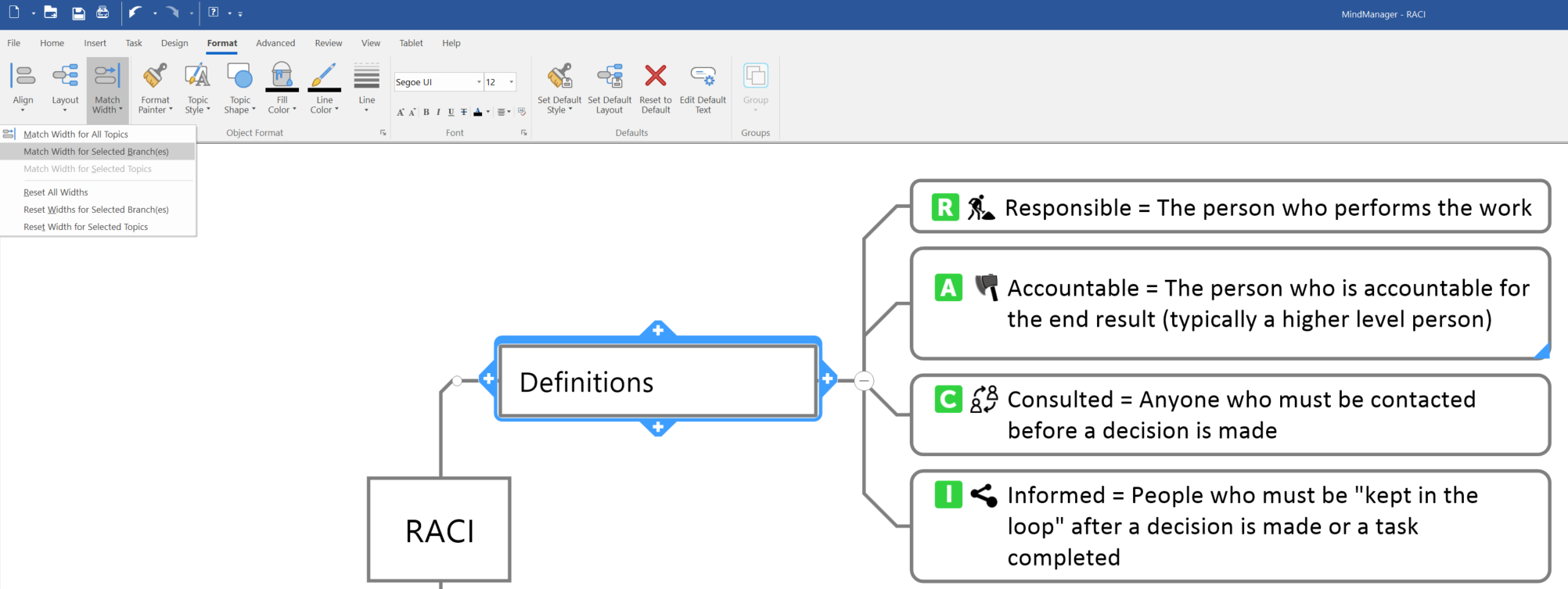Collapse the Definitions branch with the minus circle
The height and width of the screenshot is (589, 1568).
tap(864, 381)
